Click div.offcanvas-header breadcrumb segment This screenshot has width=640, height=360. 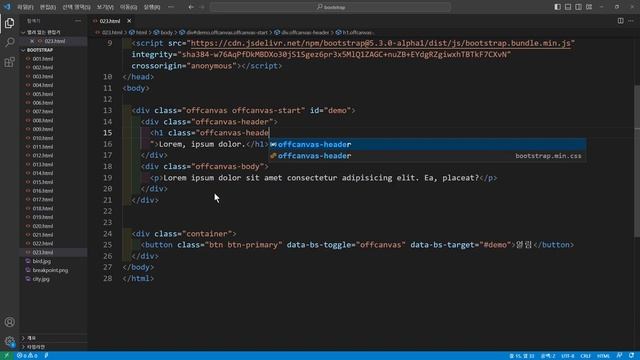[302, 33]
